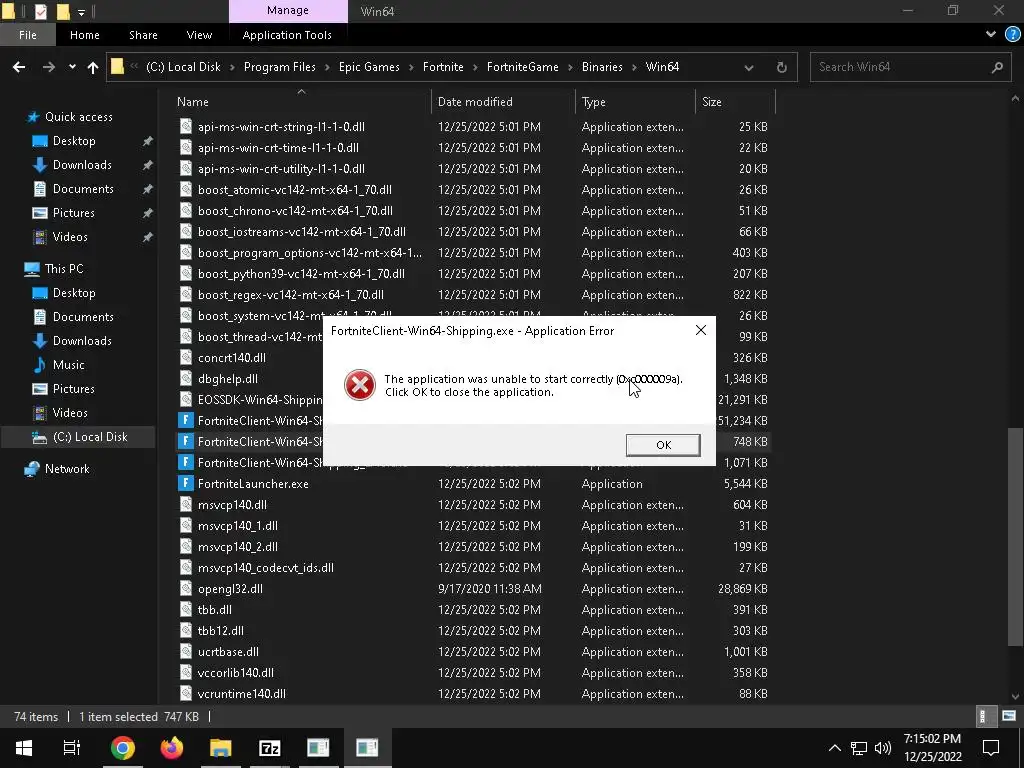Viewport: 1024px width, 768px height.
Task: Open the FortniteGame breadcrumb
Action: pyautogui.click(x=522, y=67)
